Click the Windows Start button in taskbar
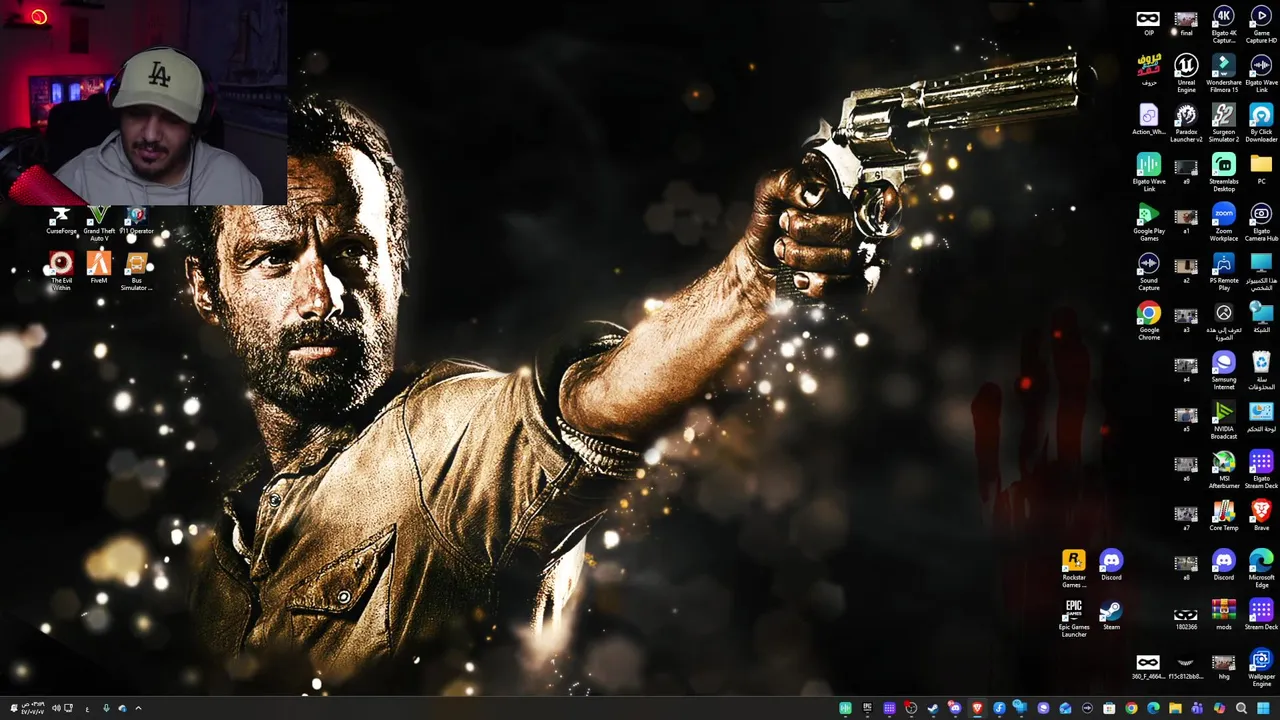 pyautogui.click(x=1263, y=708)
